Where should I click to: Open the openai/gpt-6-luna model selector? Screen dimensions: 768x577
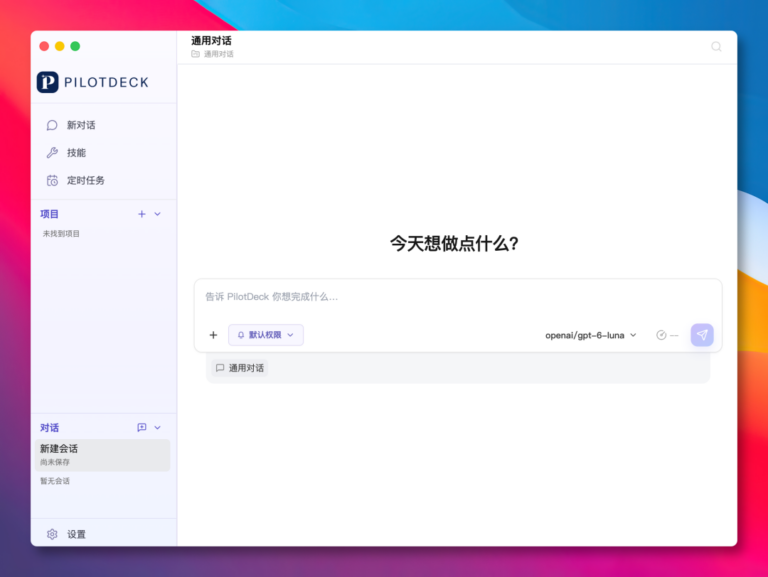tap(591, 336)
